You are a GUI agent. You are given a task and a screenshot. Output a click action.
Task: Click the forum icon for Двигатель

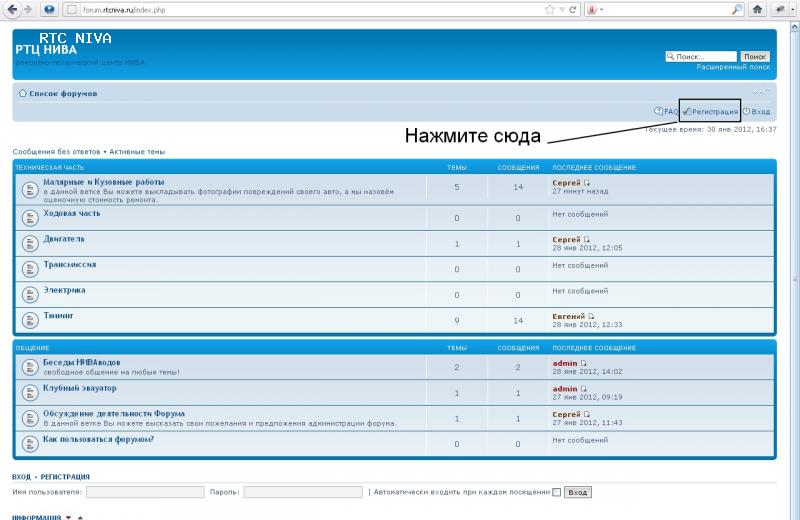(x=30, y=243)
